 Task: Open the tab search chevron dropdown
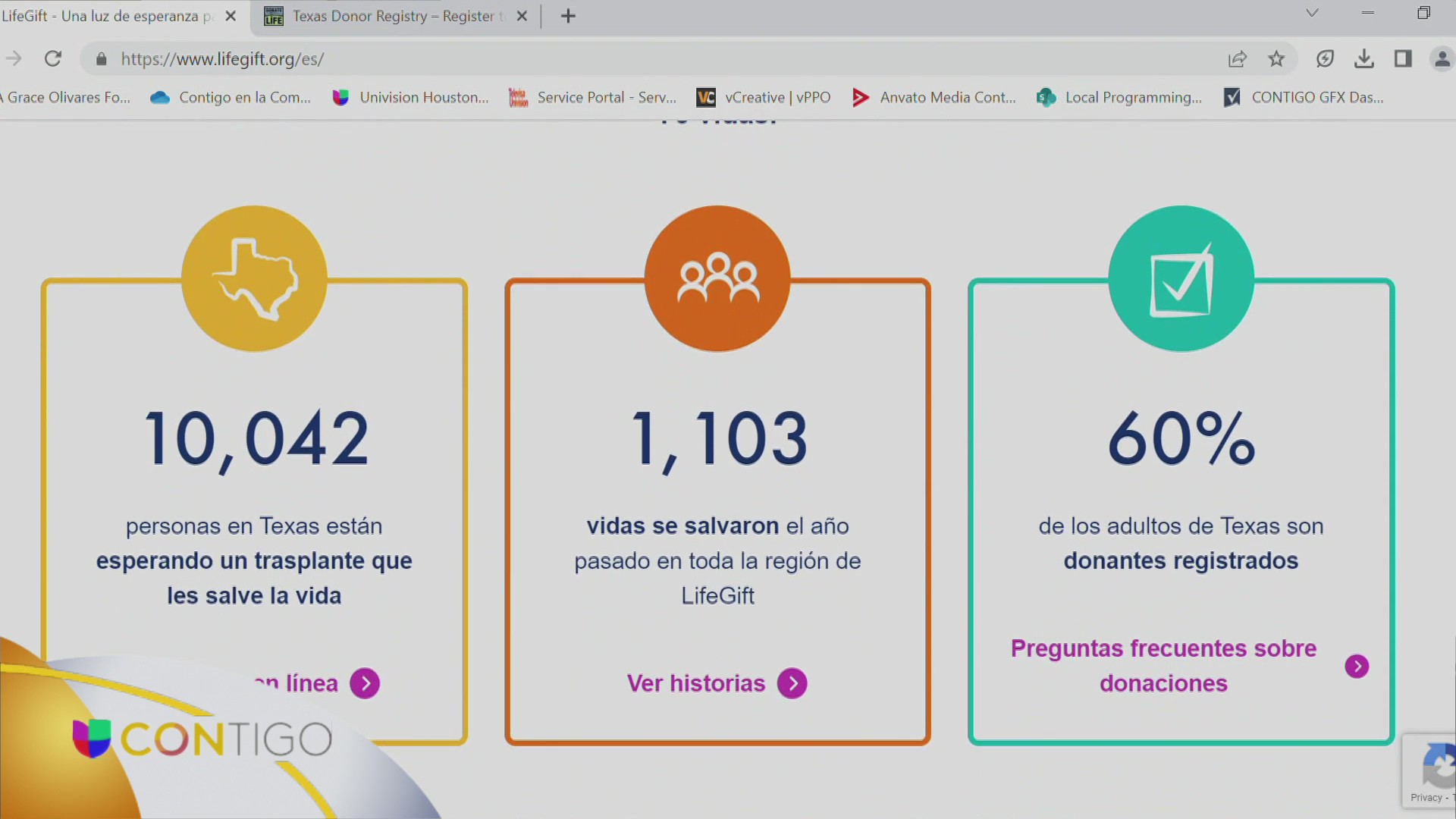1312,13
